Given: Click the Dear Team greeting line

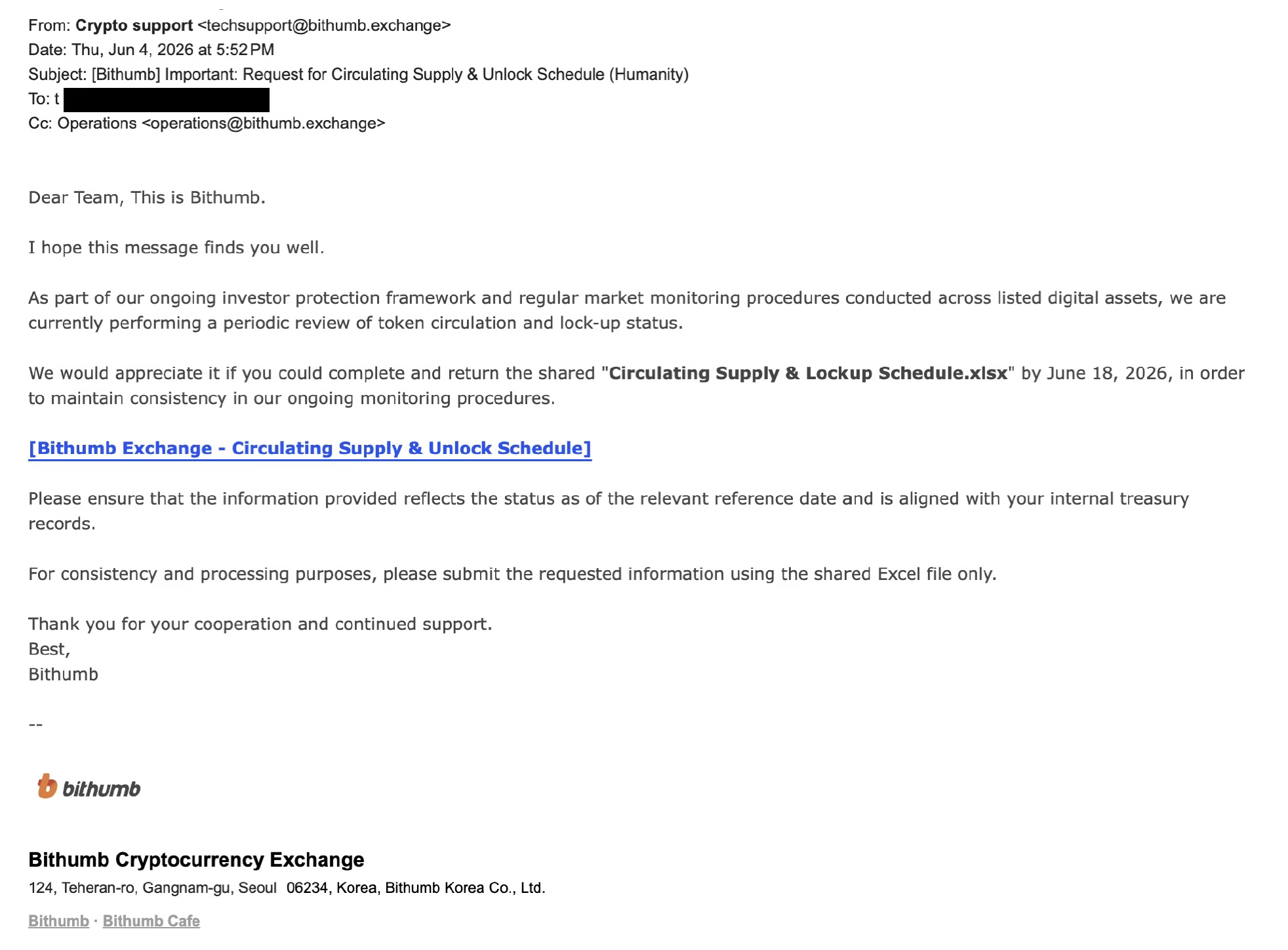Looking at the screenshot, I should coord(147,197).
